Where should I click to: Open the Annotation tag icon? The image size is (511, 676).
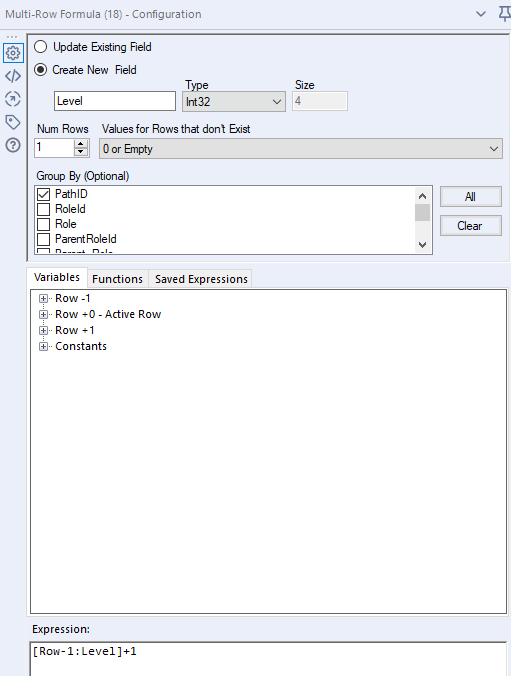[13, 122]
